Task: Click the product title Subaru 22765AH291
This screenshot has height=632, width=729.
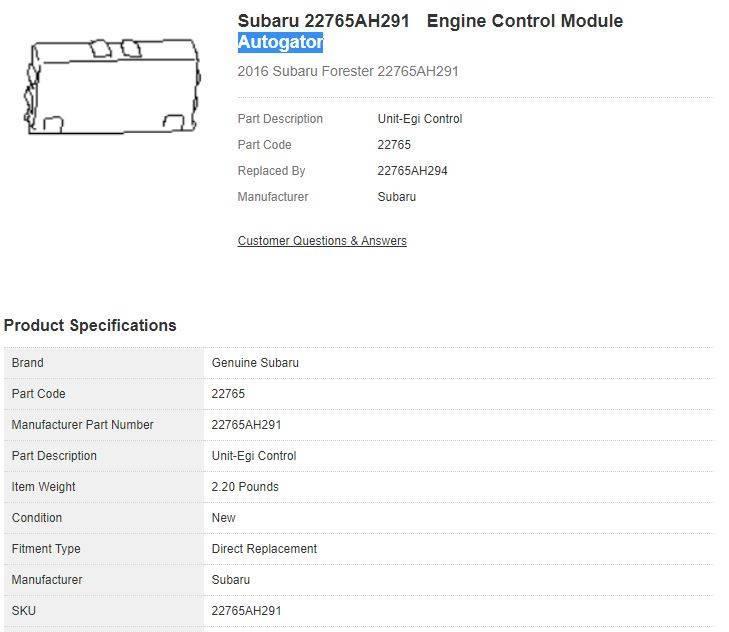Action: (x=323, y=21)
